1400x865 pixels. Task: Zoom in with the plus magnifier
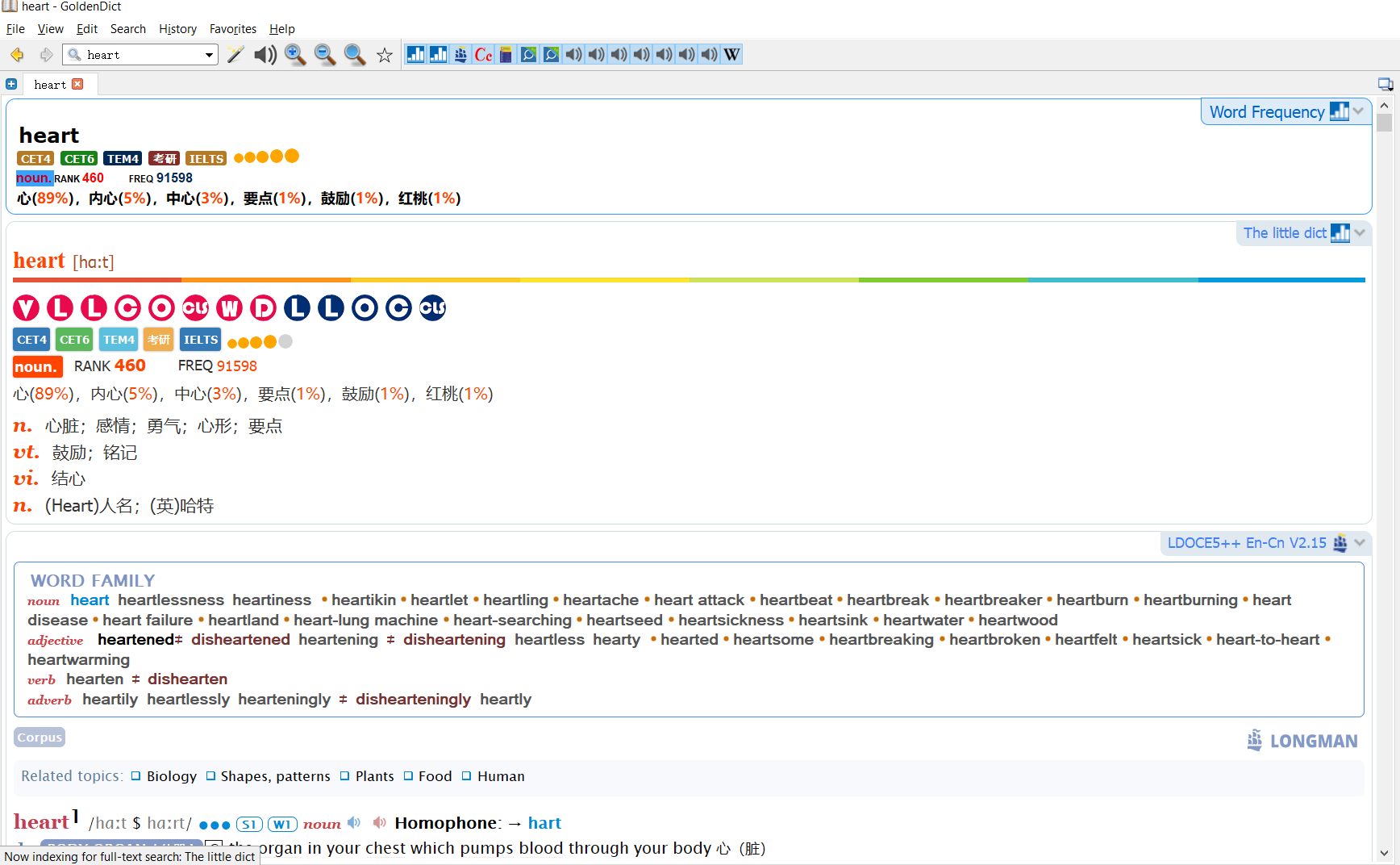[295, 55]
